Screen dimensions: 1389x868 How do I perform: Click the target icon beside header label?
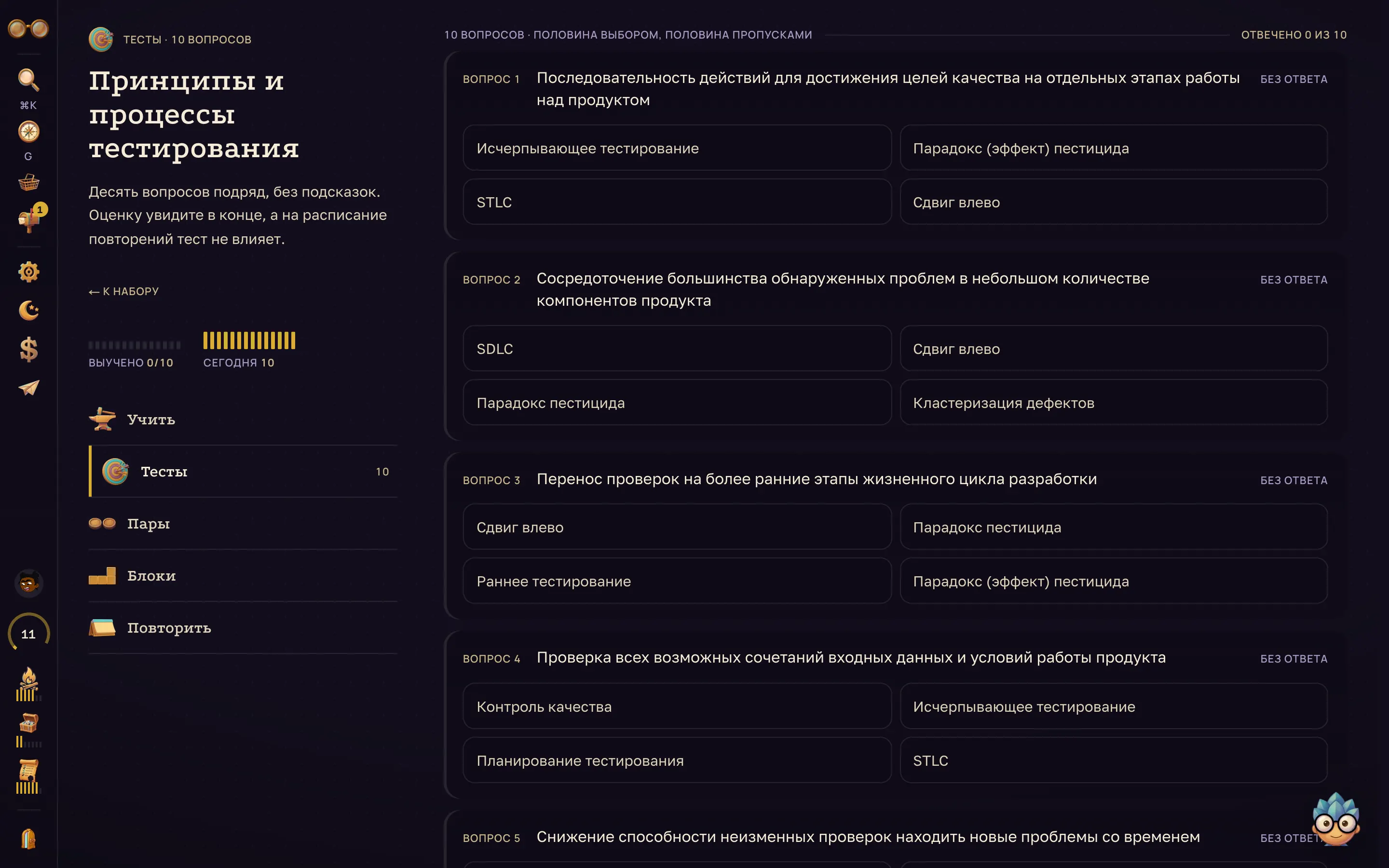101,39
